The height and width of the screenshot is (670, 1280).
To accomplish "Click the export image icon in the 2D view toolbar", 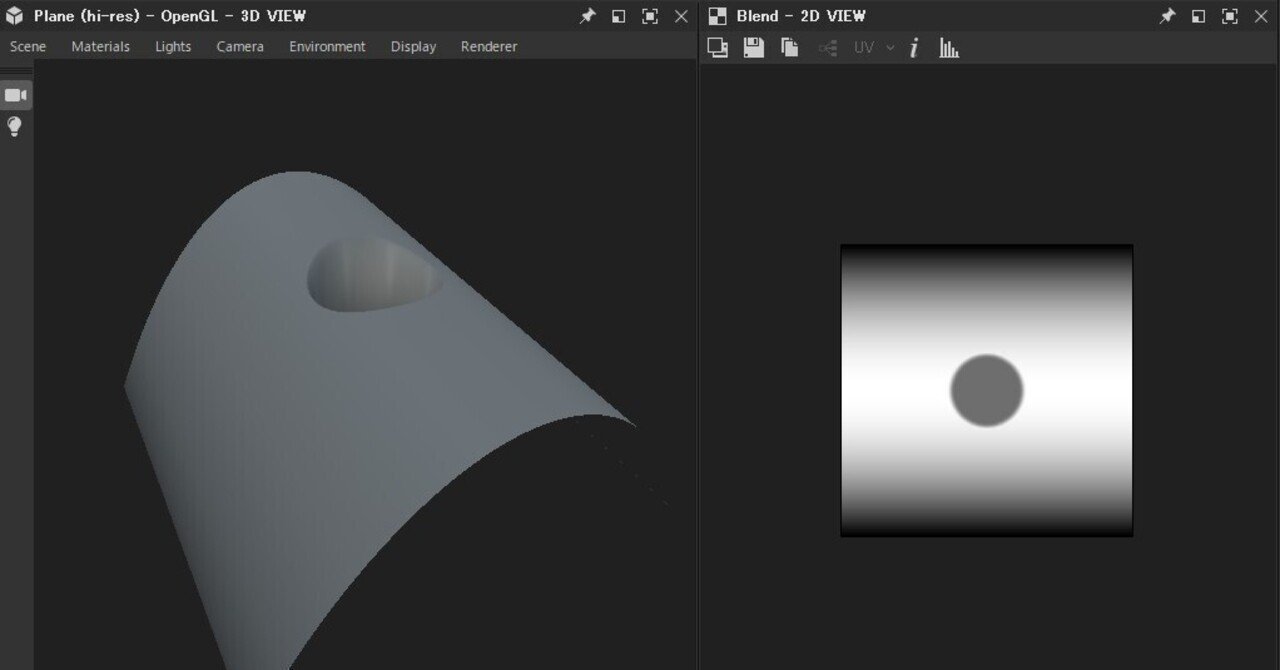I will (718, 46).
